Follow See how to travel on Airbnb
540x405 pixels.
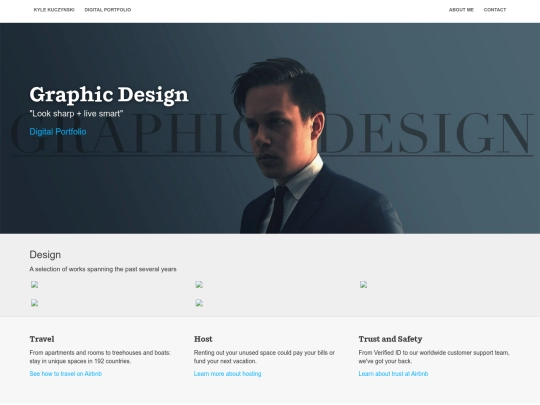tap(66, 374)
